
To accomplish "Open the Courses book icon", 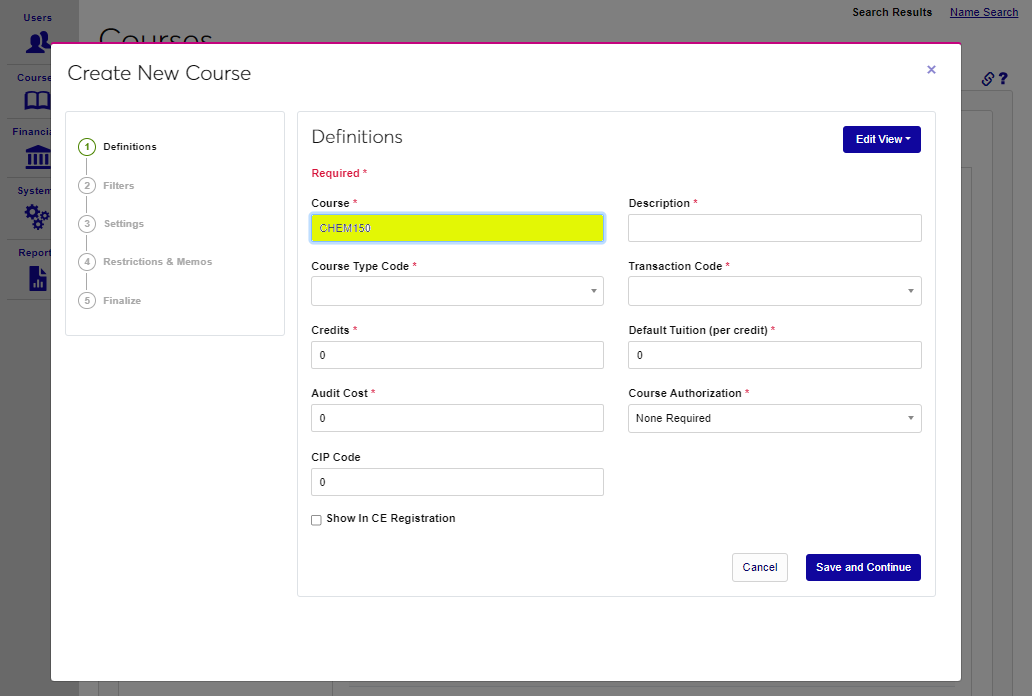I will [x=37, y=100].
